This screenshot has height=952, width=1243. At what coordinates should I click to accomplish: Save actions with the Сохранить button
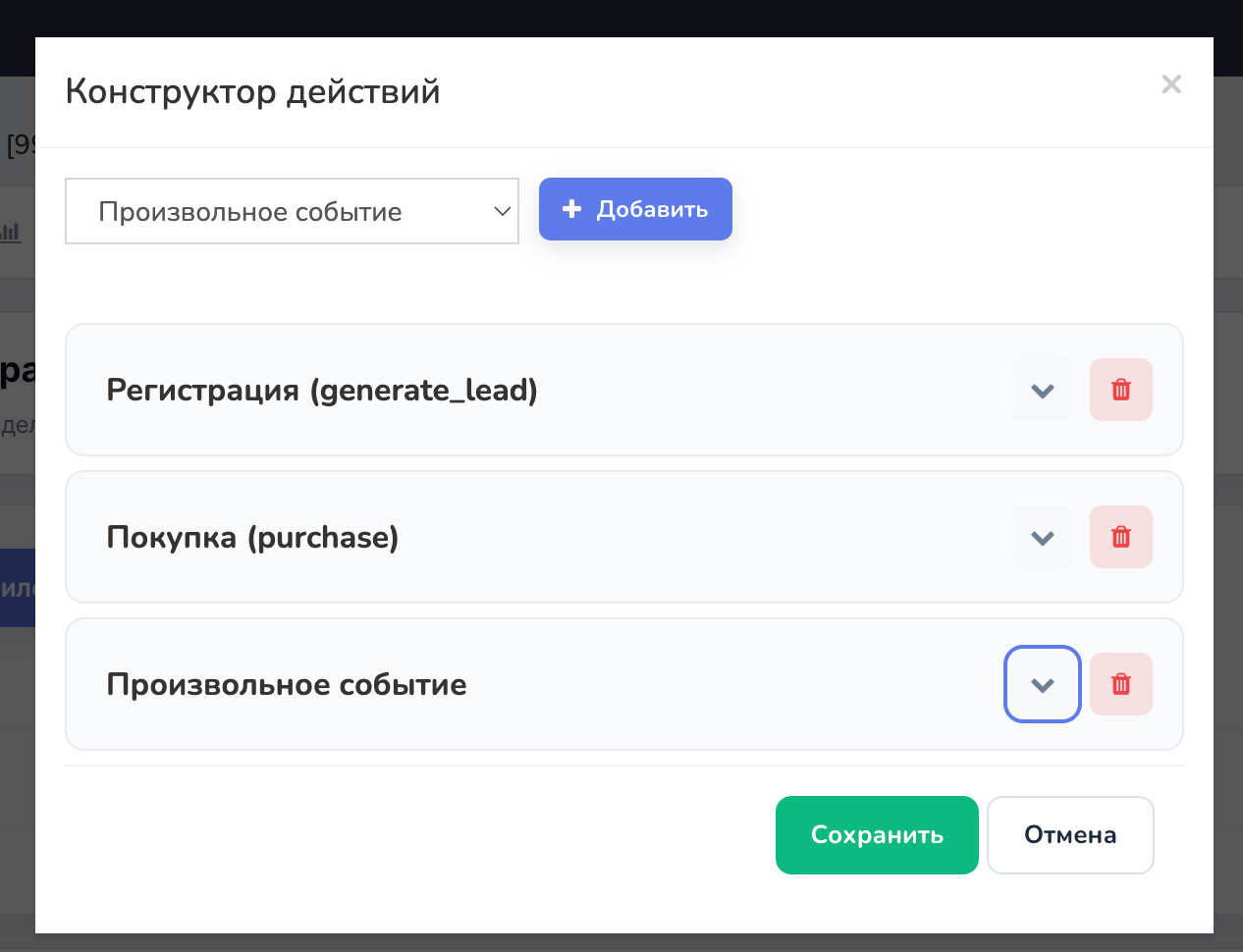pos(877,835)
